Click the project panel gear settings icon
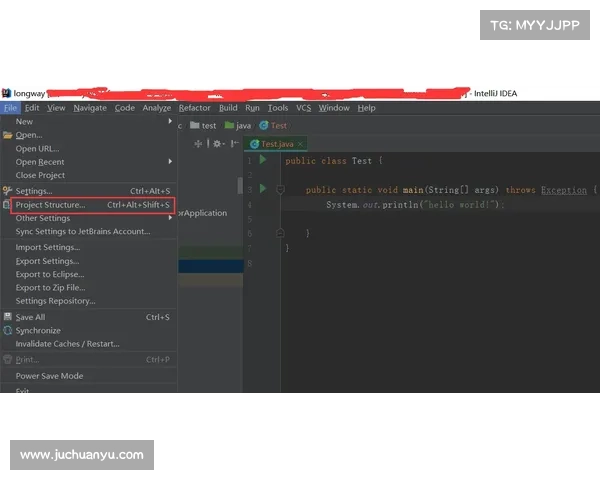Screen dimensions: 600x480 tap(217, 144)
